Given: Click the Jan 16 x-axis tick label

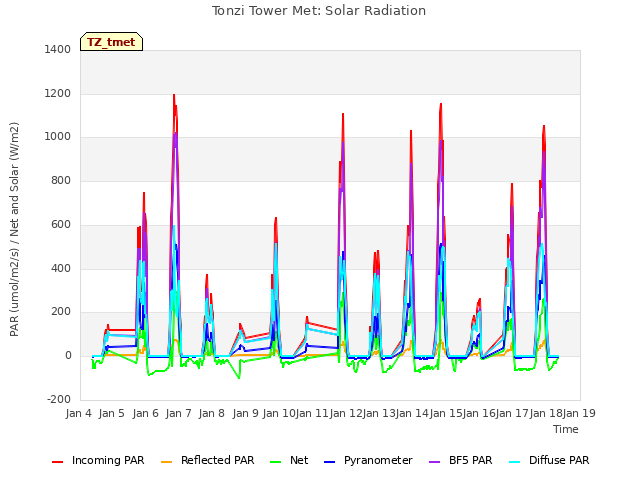Looking at the screenshot, I should coord(479,413).
